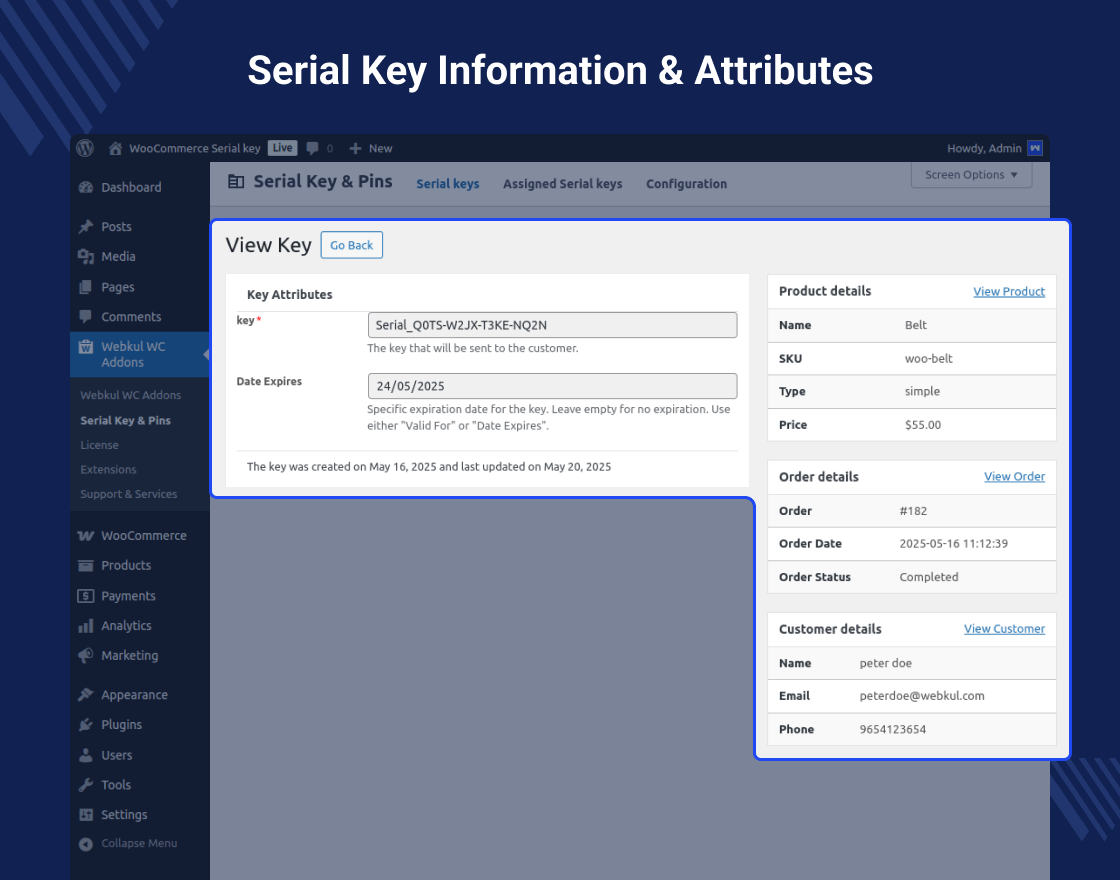Viewport: 1120px width, 880px height.
Task: Click the Posts pin icon in sidebar
Action: point(86,226)
